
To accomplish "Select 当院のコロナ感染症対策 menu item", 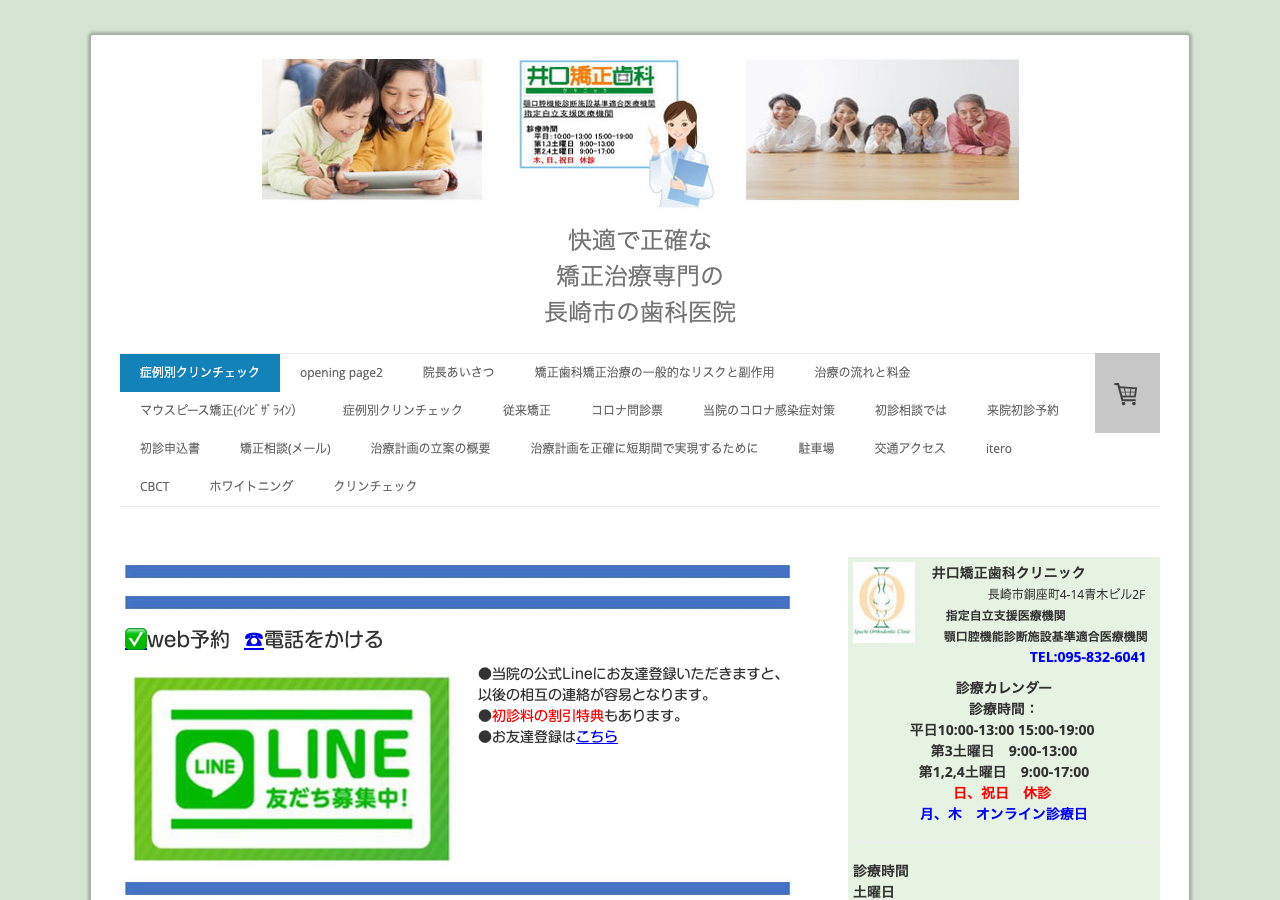I will click(769, 410).
